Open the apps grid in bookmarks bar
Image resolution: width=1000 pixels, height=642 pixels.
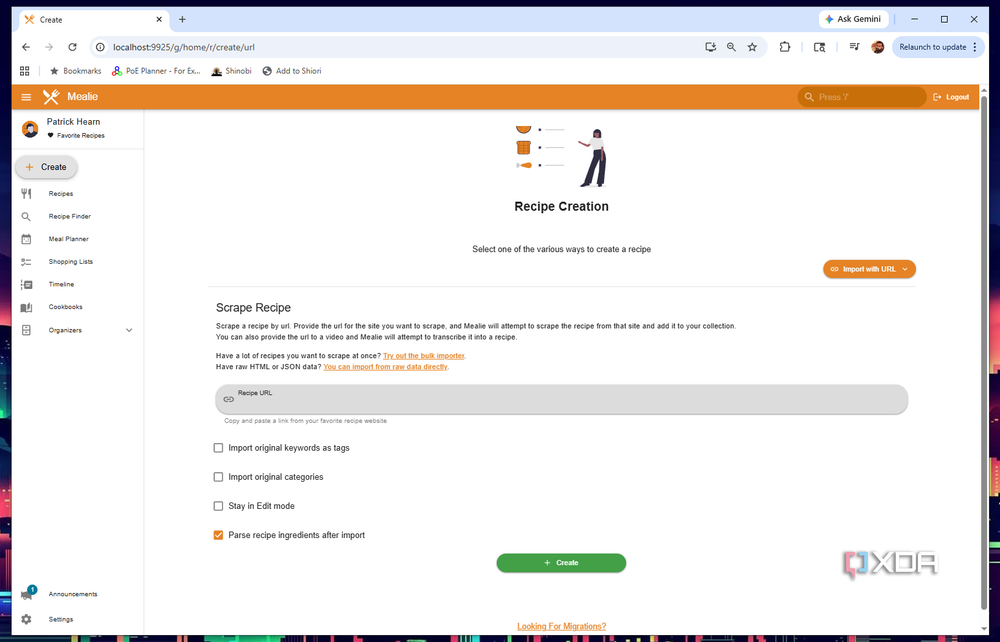coord(25,71)
